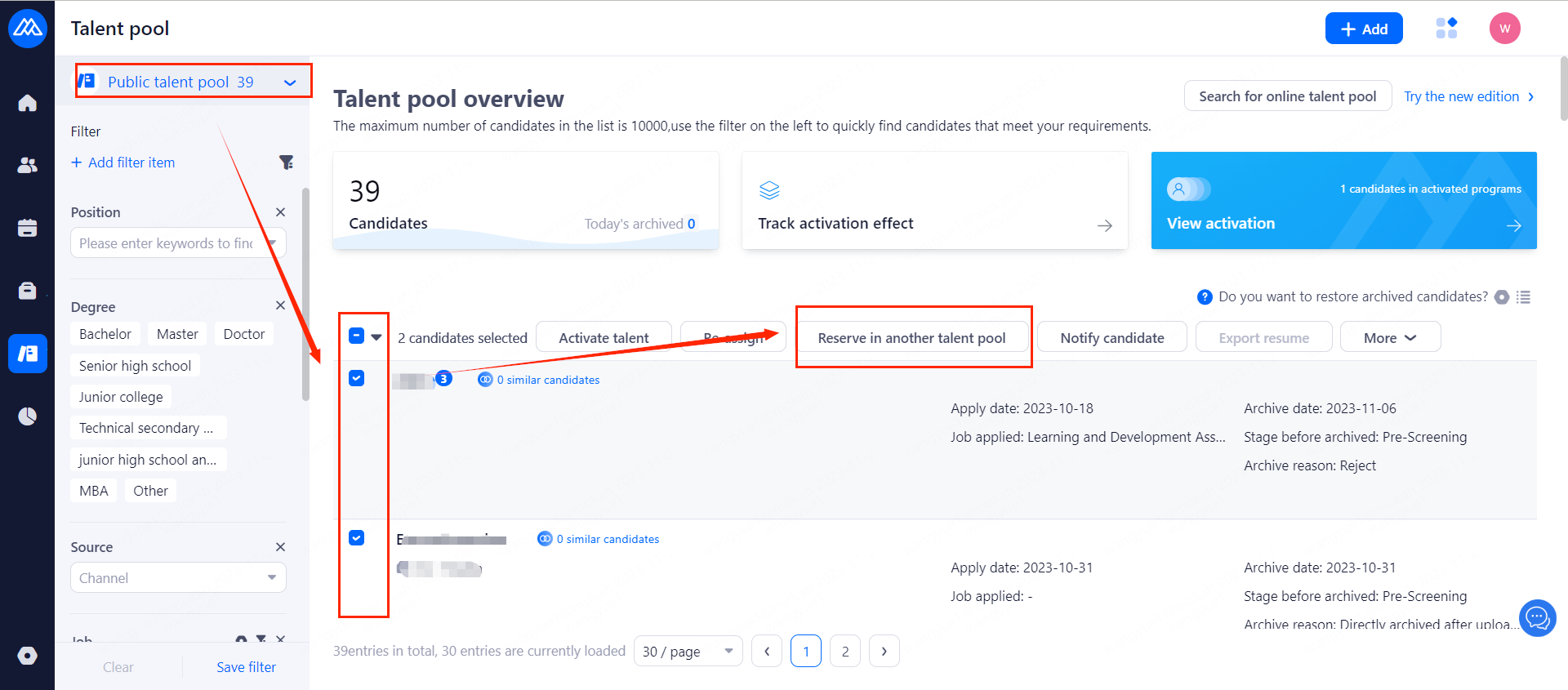The width and height of the screenshot is (1568, 690).
Task: Open the More actions dropdown
Action: (x=1390, y=338)
